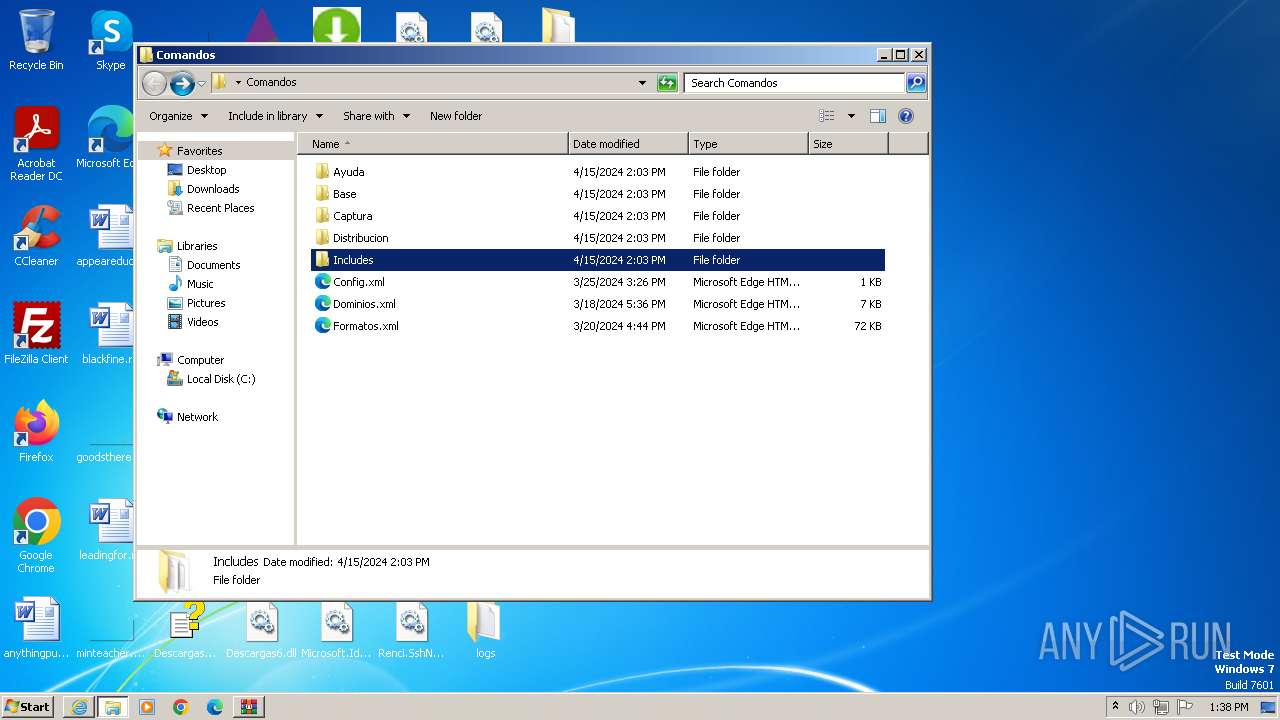Click the Change your view icon
The width and height of the screenshot is (1280, 720).
tap(826, 116)
